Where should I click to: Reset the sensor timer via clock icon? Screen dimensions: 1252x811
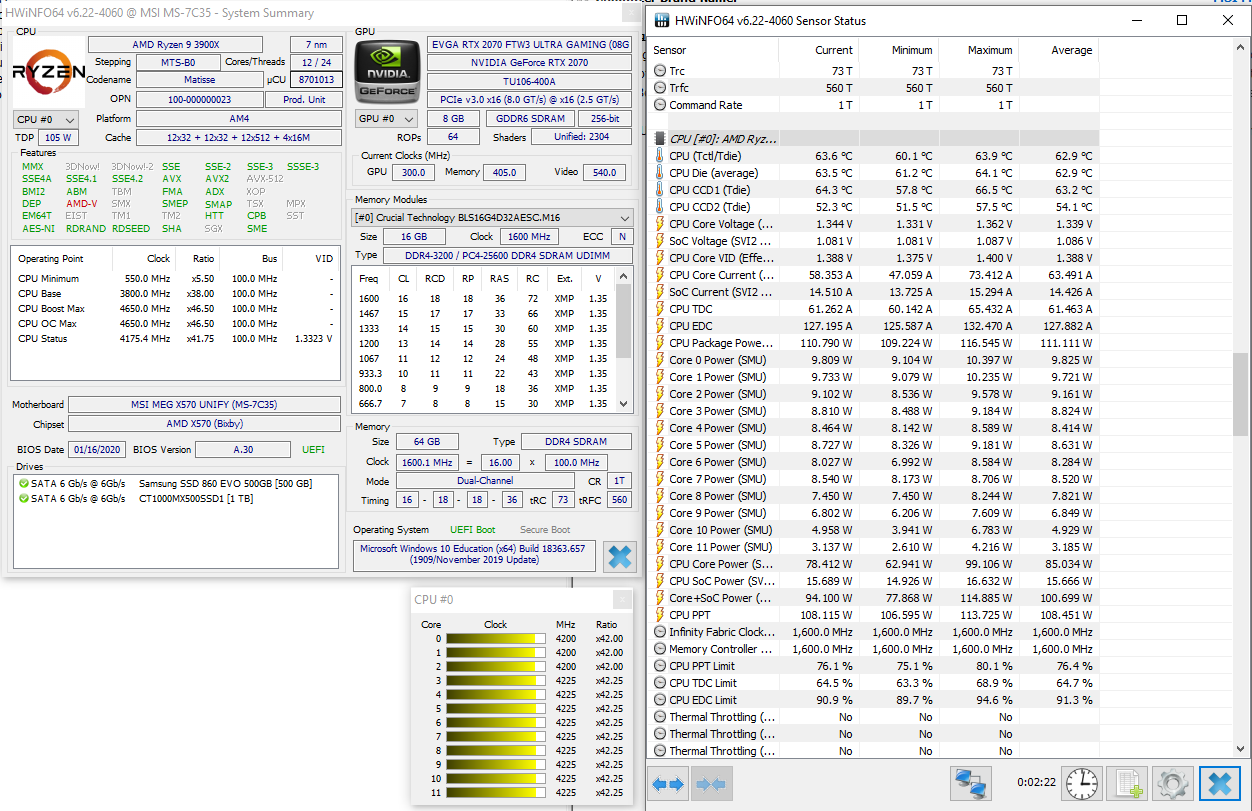[1082, 783]
